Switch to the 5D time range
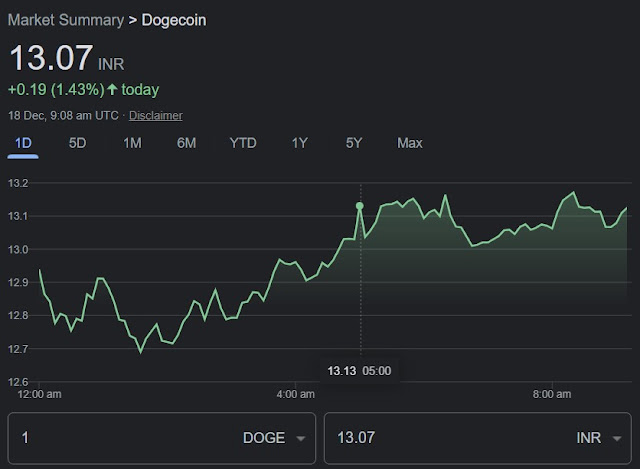The height and width of the screenshot is (469, 640). point(78,143)
